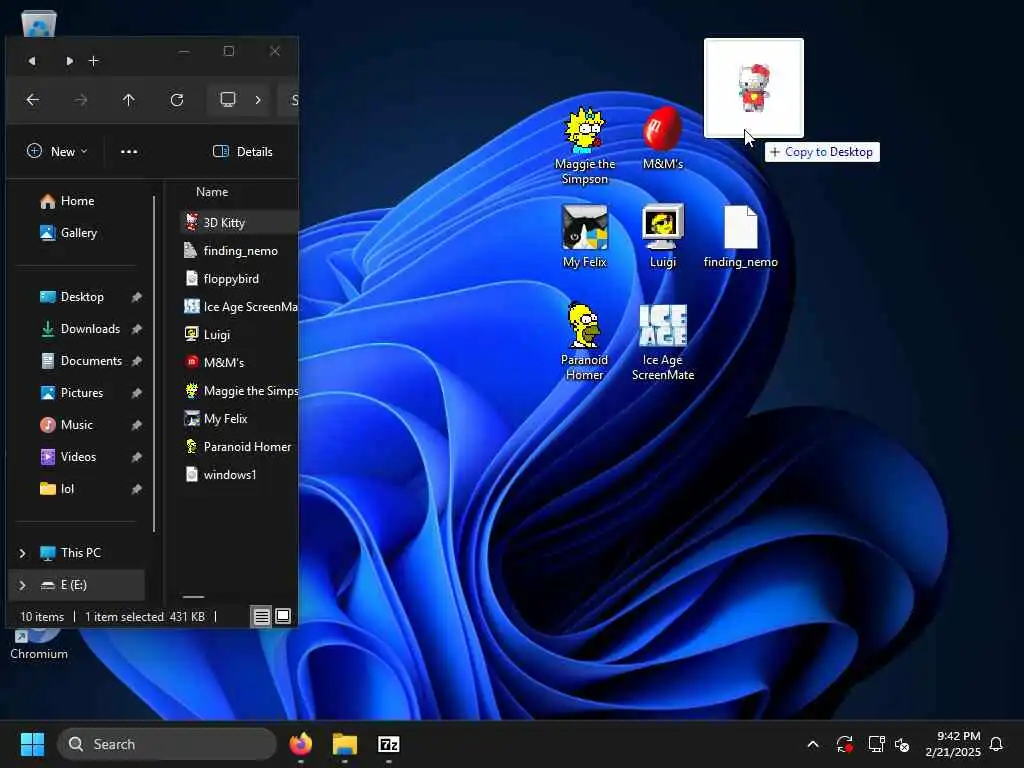Refresh the File Explorer folder
Screen dimensions: 1024x768
pyautogui.click(x=177, y=100)
